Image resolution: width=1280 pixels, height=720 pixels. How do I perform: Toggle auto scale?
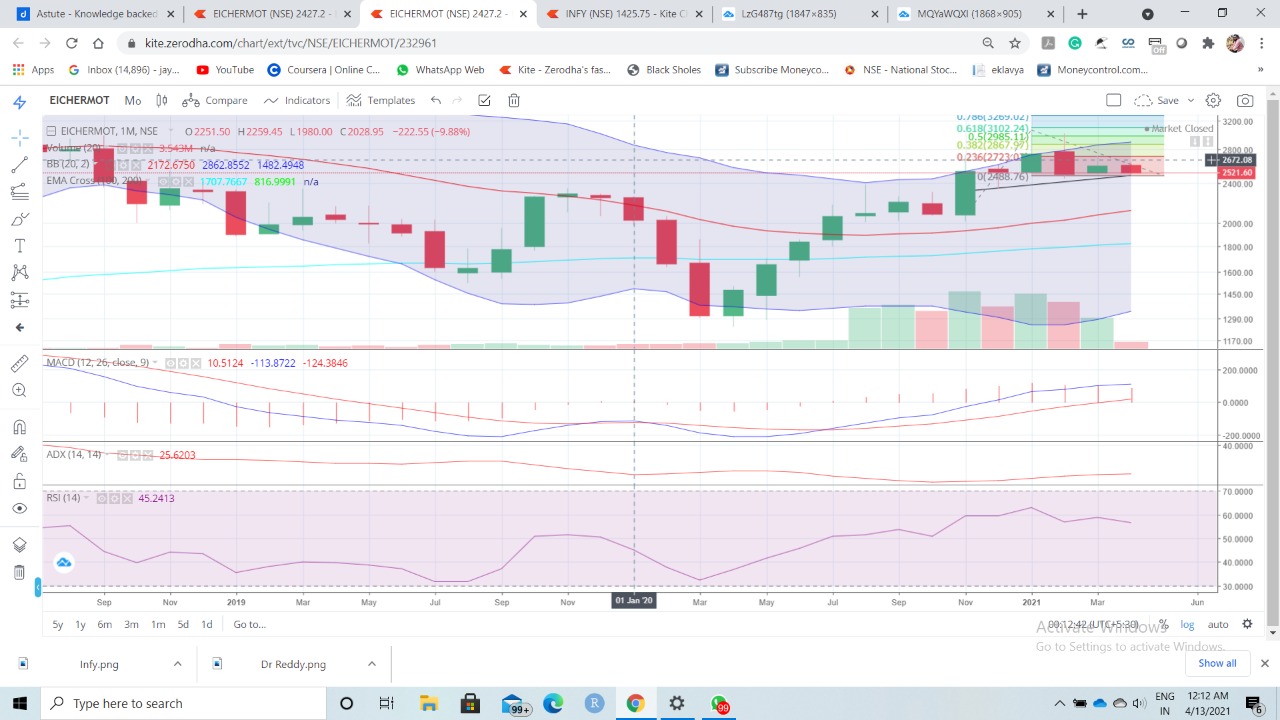(x=1218, y=624)
